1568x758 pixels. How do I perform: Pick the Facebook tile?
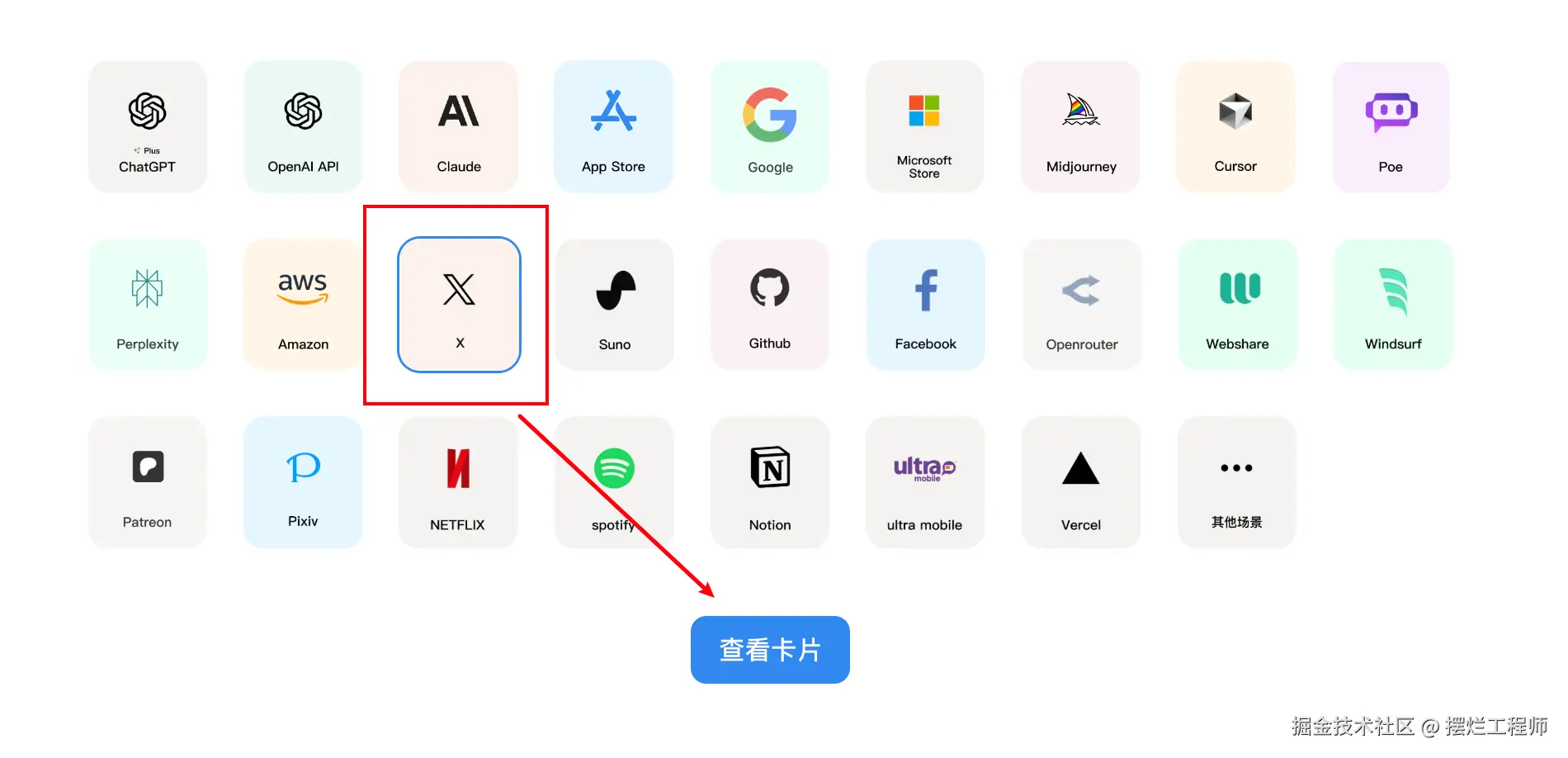(x=926, y=305)
